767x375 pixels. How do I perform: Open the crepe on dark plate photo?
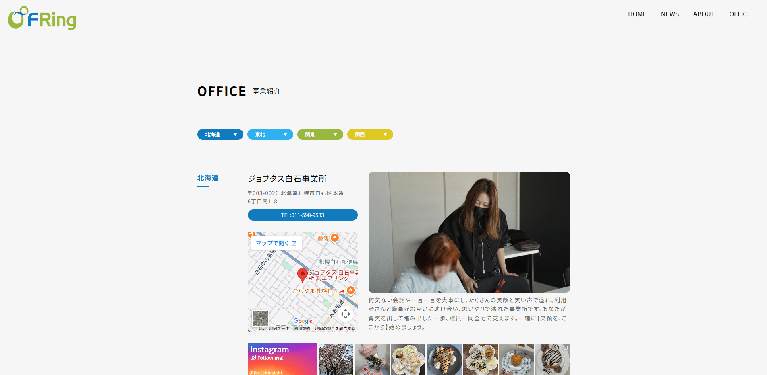[x=444, y=359]
